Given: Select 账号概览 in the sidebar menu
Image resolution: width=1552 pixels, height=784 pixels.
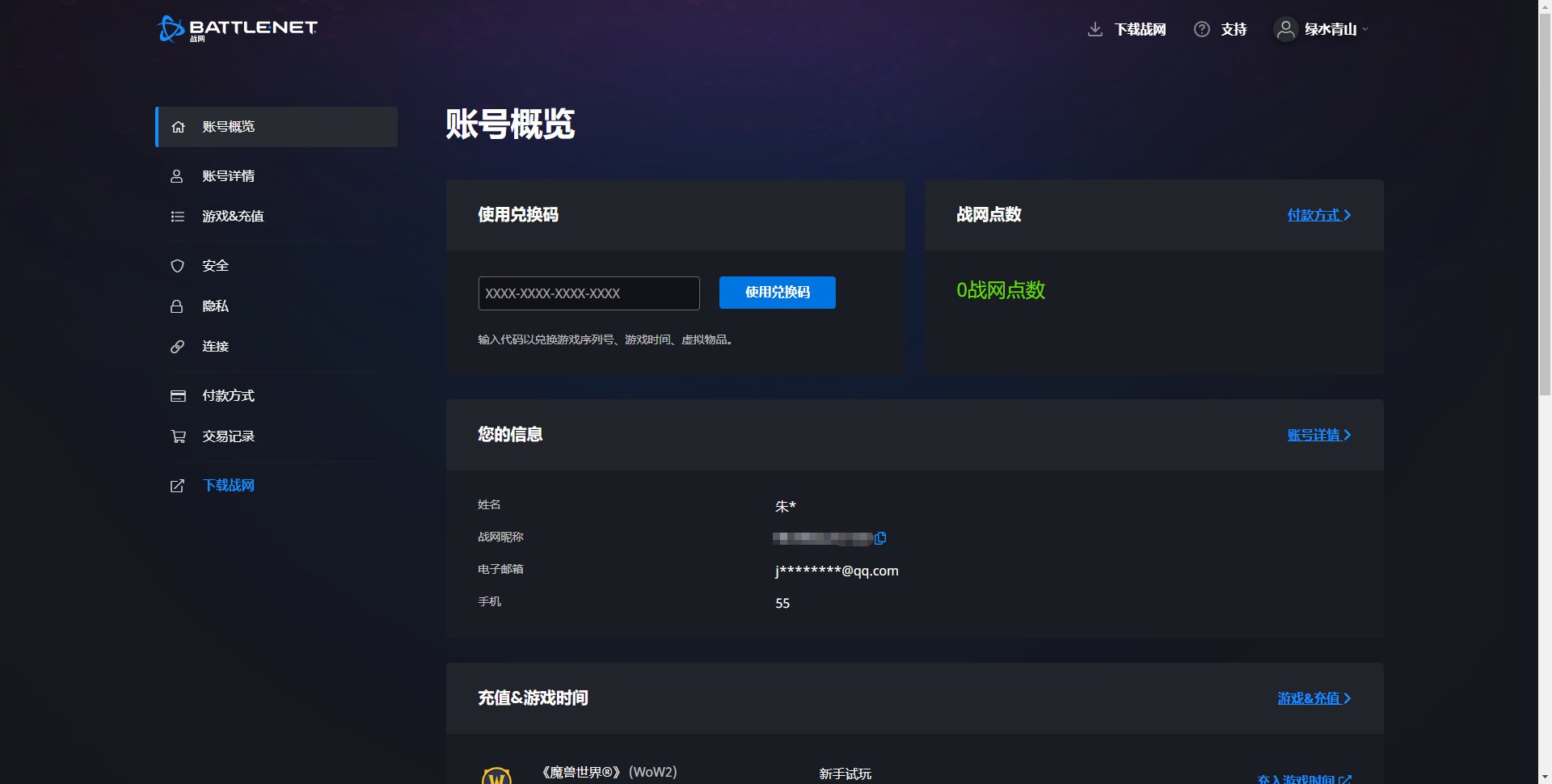Looking at the screenshot, I should point(276,127).
